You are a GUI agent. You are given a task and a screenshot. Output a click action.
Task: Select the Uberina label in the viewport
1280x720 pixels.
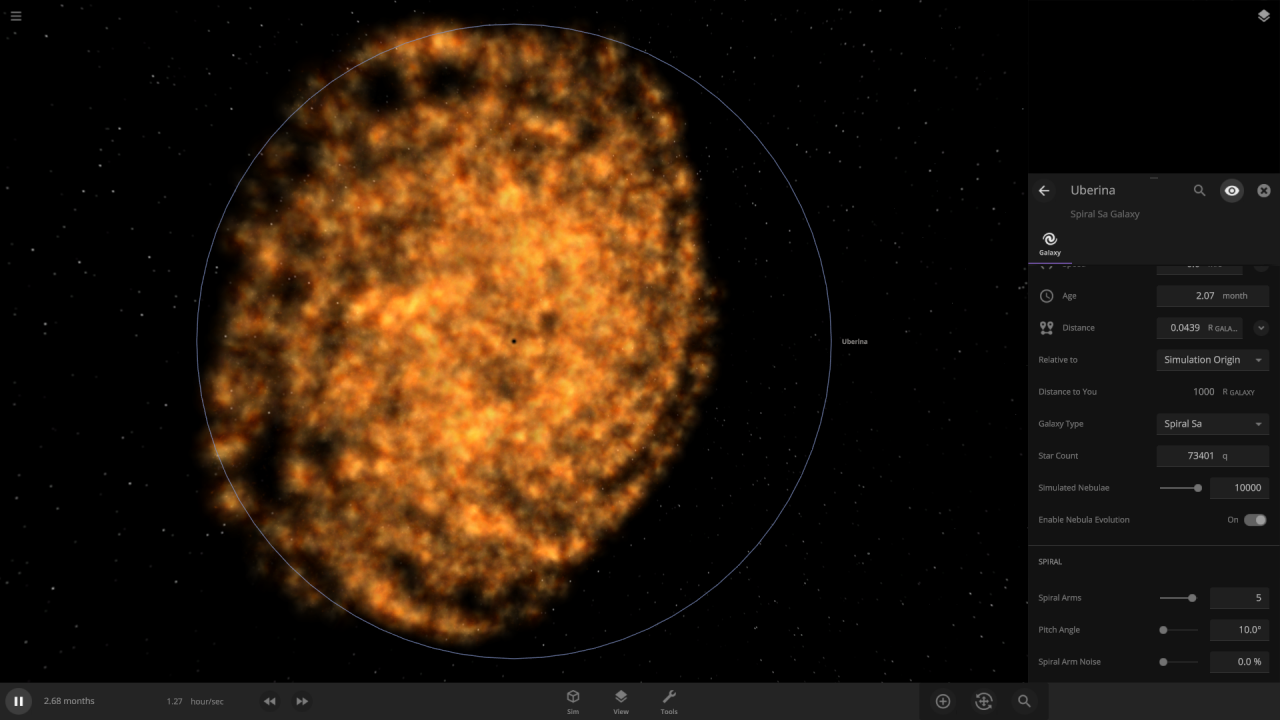(x=855, y=342)
